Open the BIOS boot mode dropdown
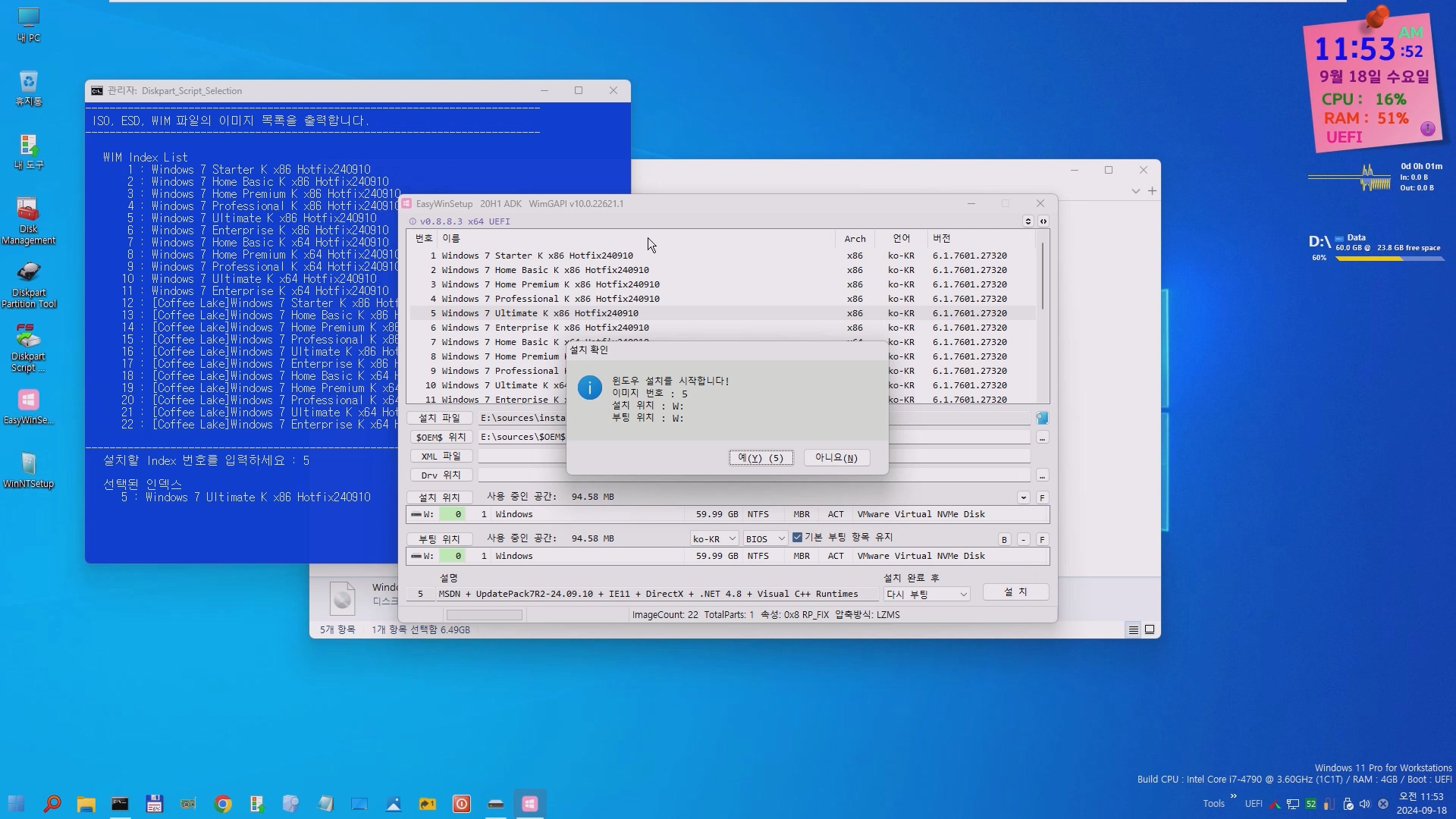The height and width of the screenshot is (819, 1456). pyautogui.click(x=764, y=539)
